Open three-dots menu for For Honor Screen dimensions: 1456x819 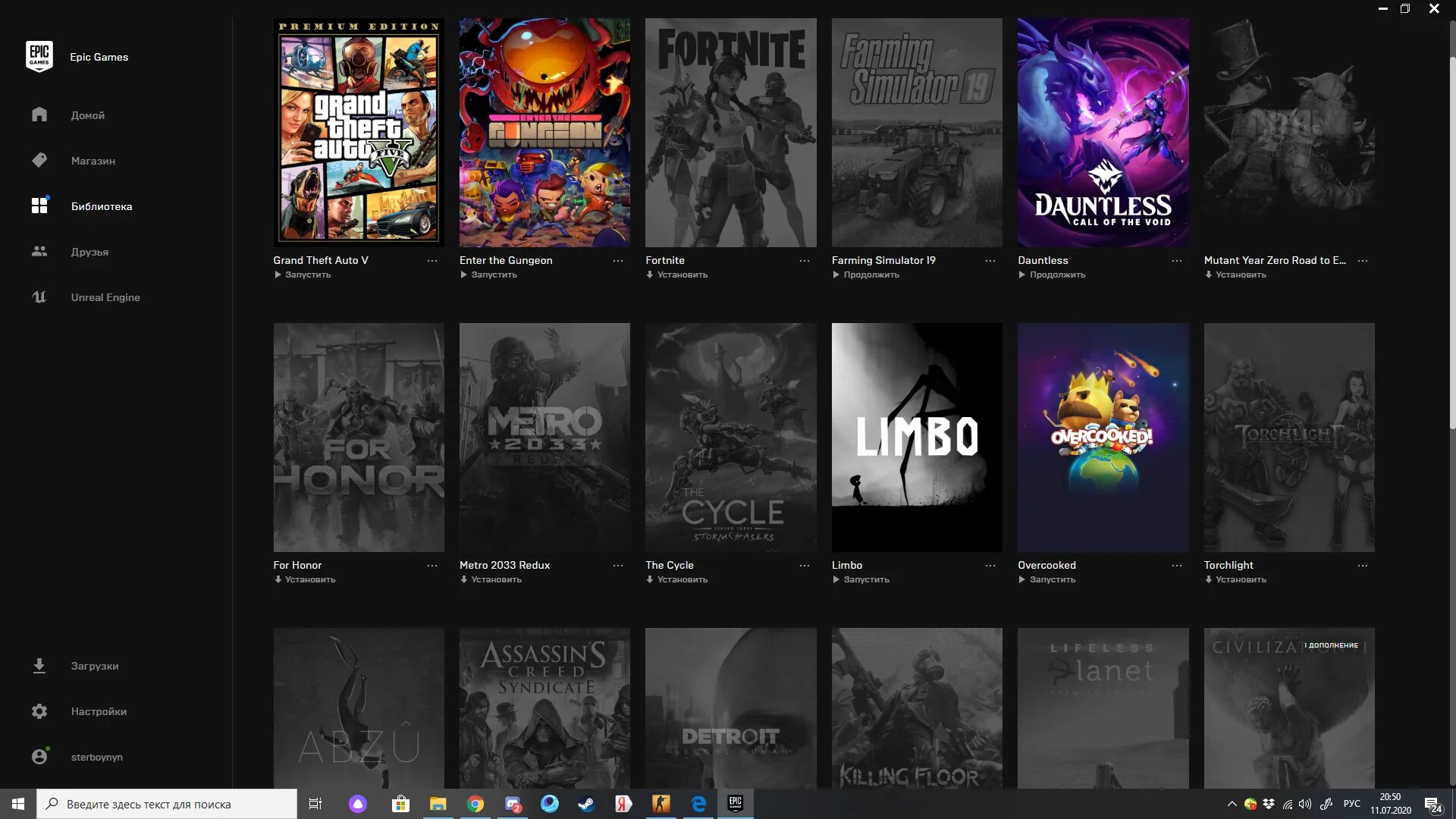click(x=432, y=566)
